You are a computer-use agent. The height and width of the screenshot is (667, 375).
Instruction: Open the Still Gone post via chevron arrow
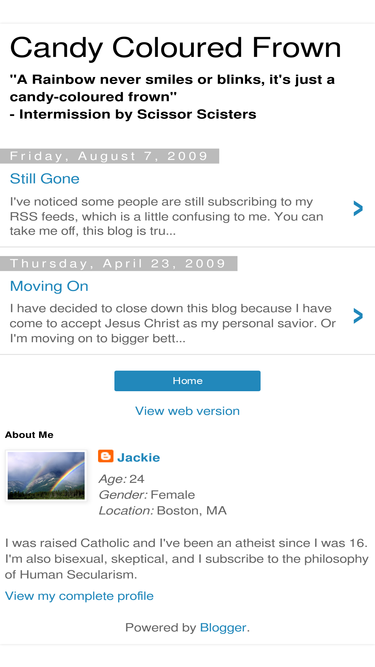pos(358,208)
